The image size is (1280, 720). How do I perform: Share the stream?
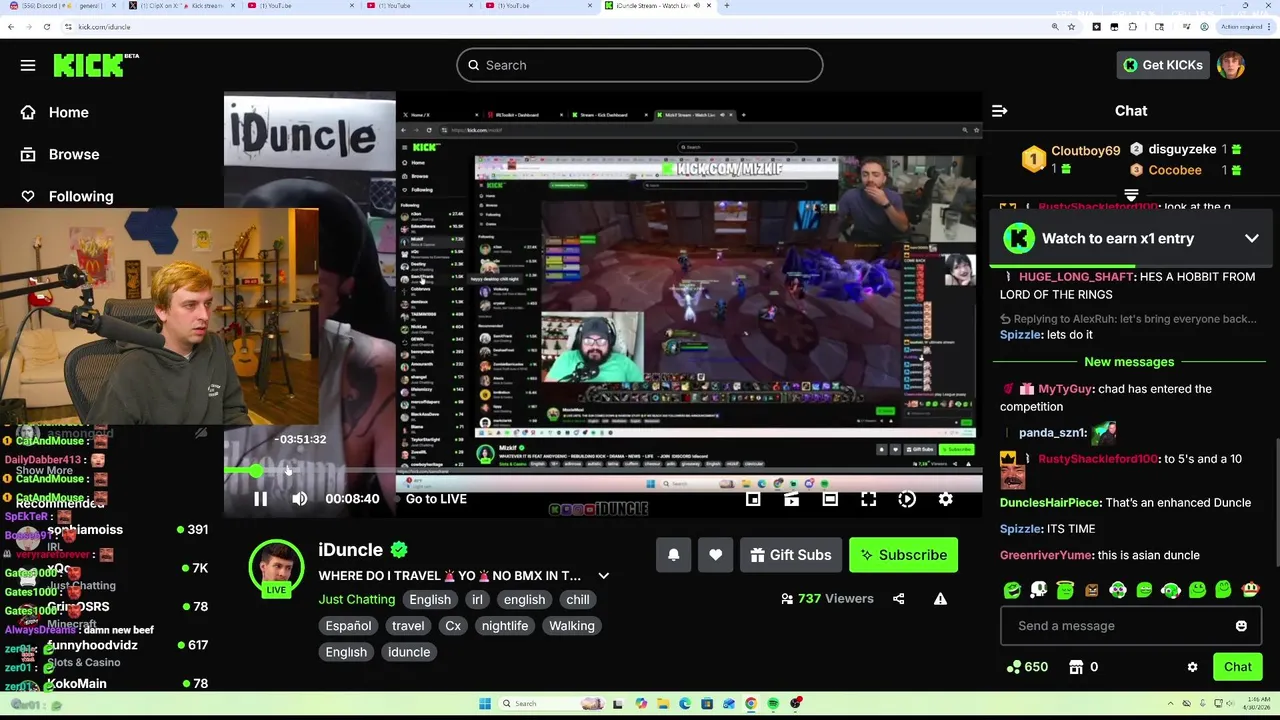[x=898, y=599]
